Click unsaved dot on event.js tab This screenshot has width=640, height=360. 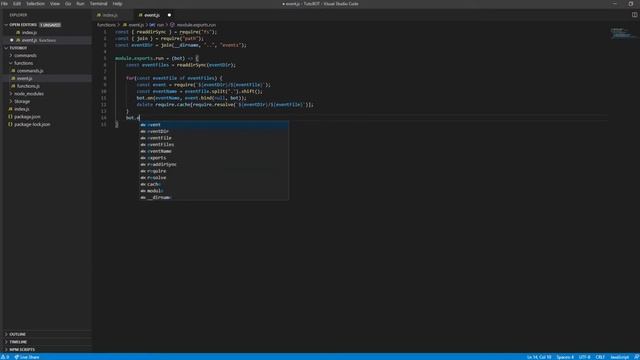pos(169,15)
